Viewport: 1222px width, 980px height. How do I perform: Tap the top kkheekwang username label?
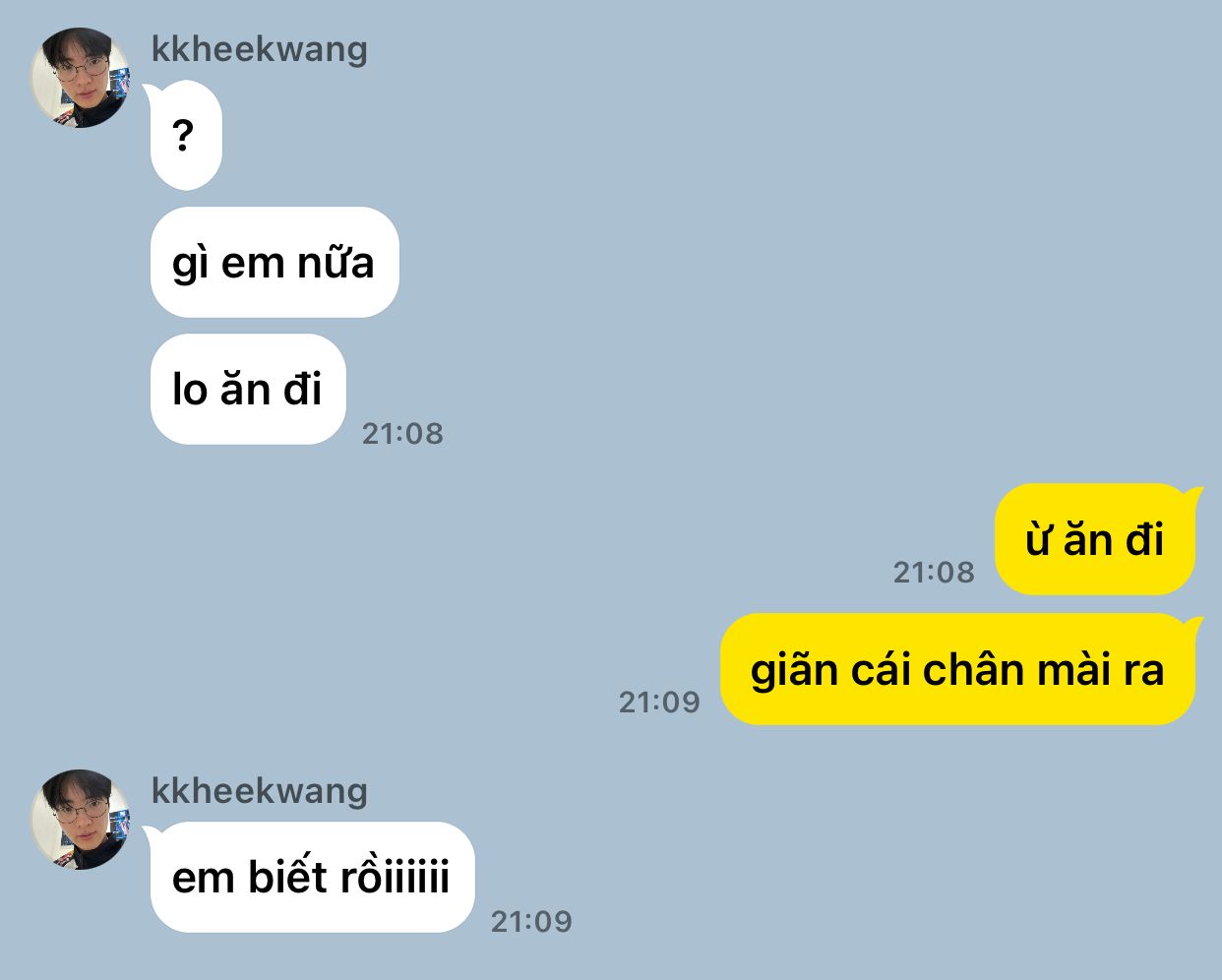point(260,49)
